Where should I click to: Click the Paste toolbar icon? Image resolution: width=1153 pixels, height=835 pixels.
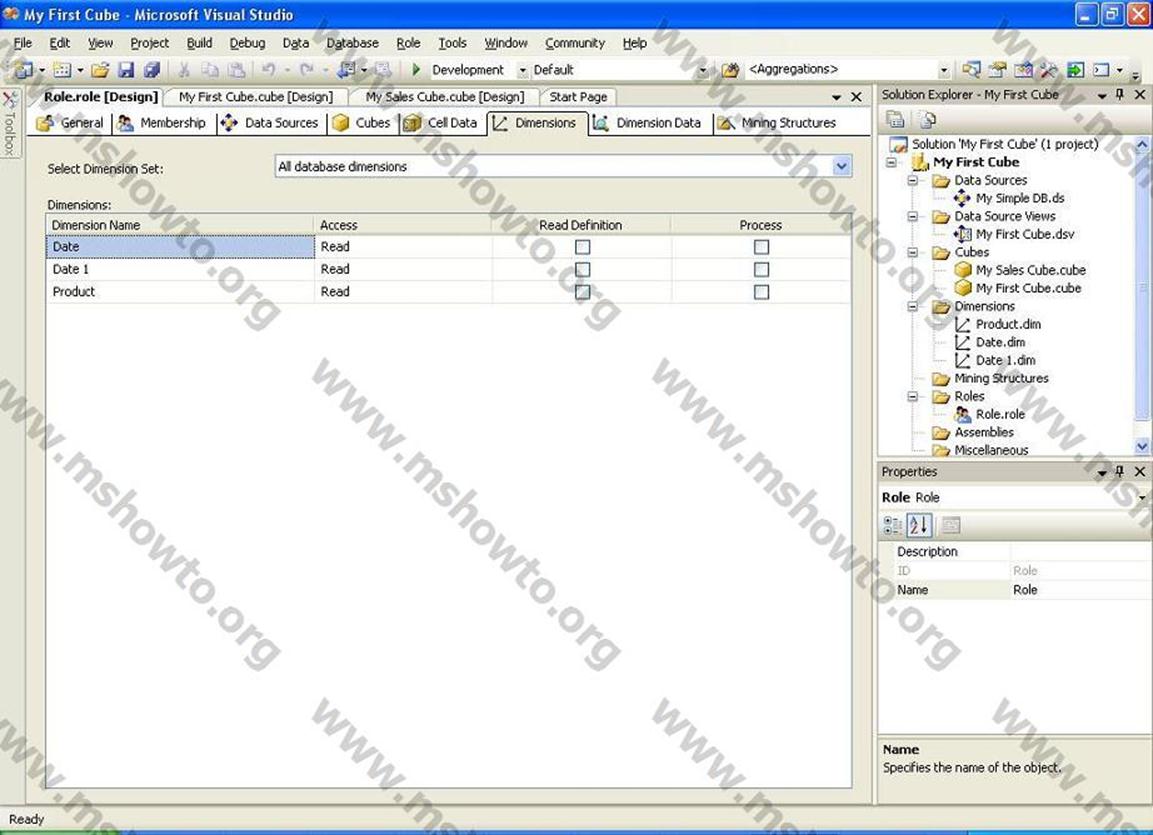pyautogui.click(x=236, y=70)
